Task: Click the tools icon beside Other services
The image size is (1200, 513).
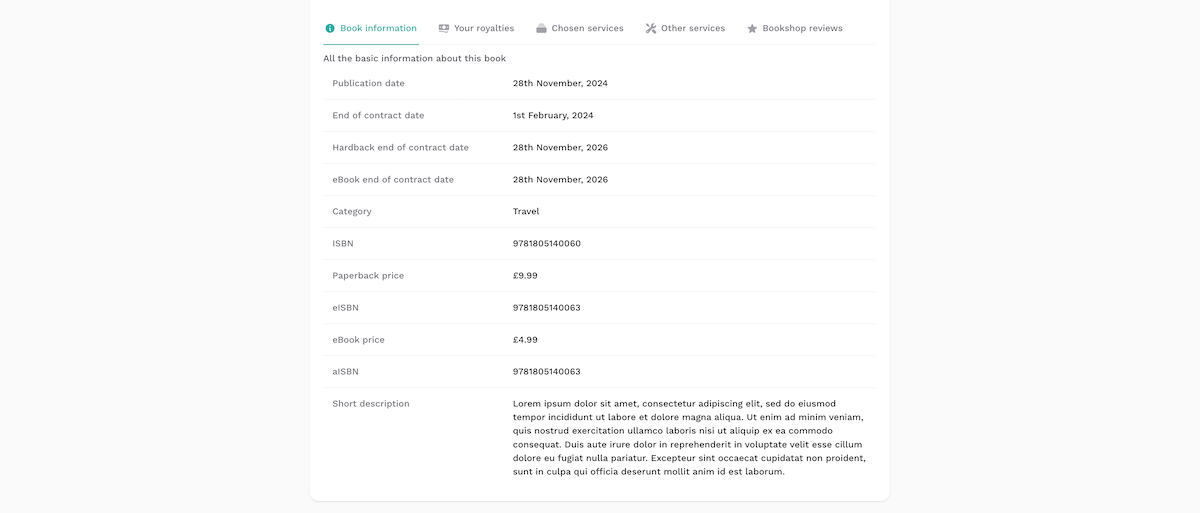Action: click(x=651, y=28)
